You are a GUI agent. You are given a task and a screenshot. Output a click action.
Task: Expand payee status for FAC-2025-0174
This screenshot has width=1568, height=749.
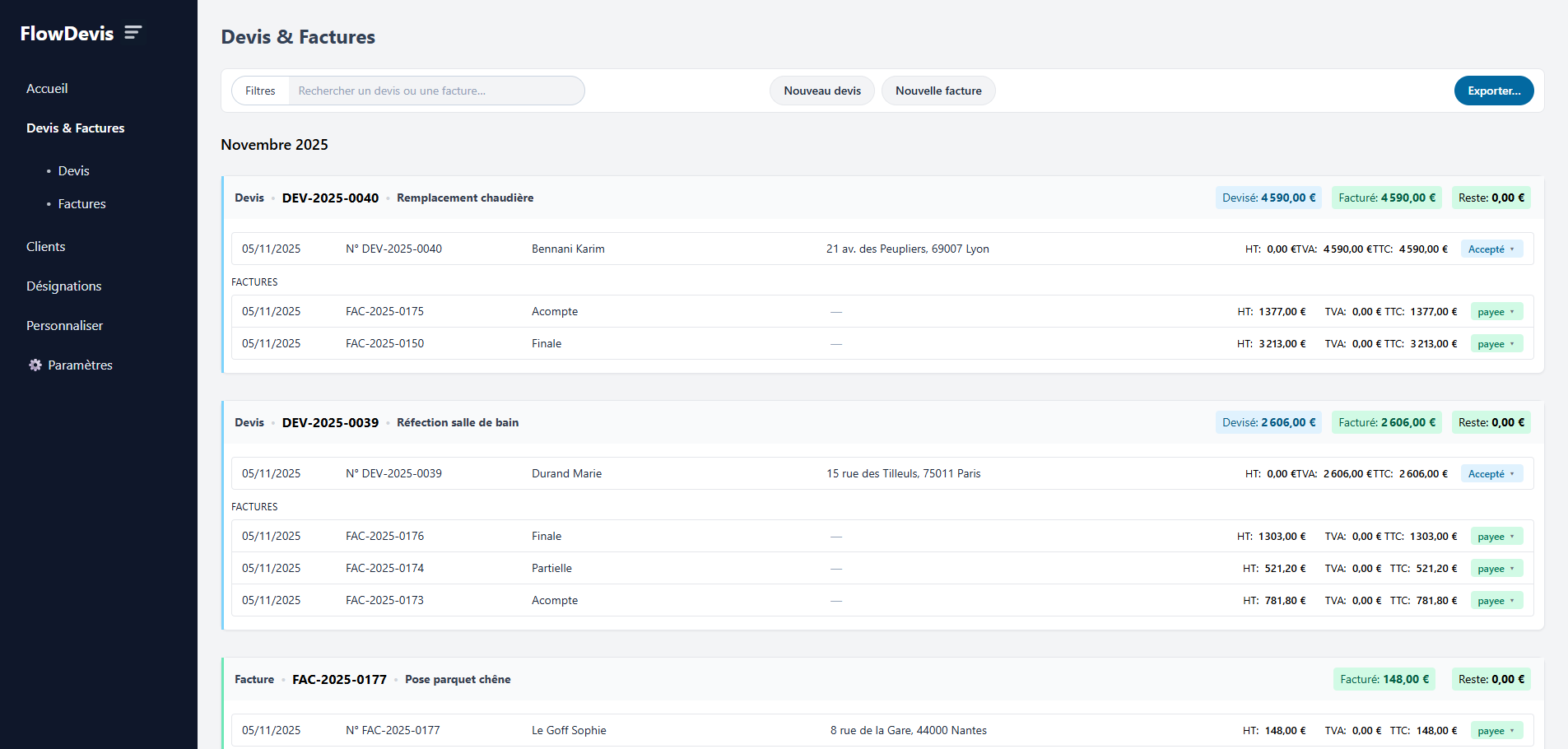(x=1496, y=568)
